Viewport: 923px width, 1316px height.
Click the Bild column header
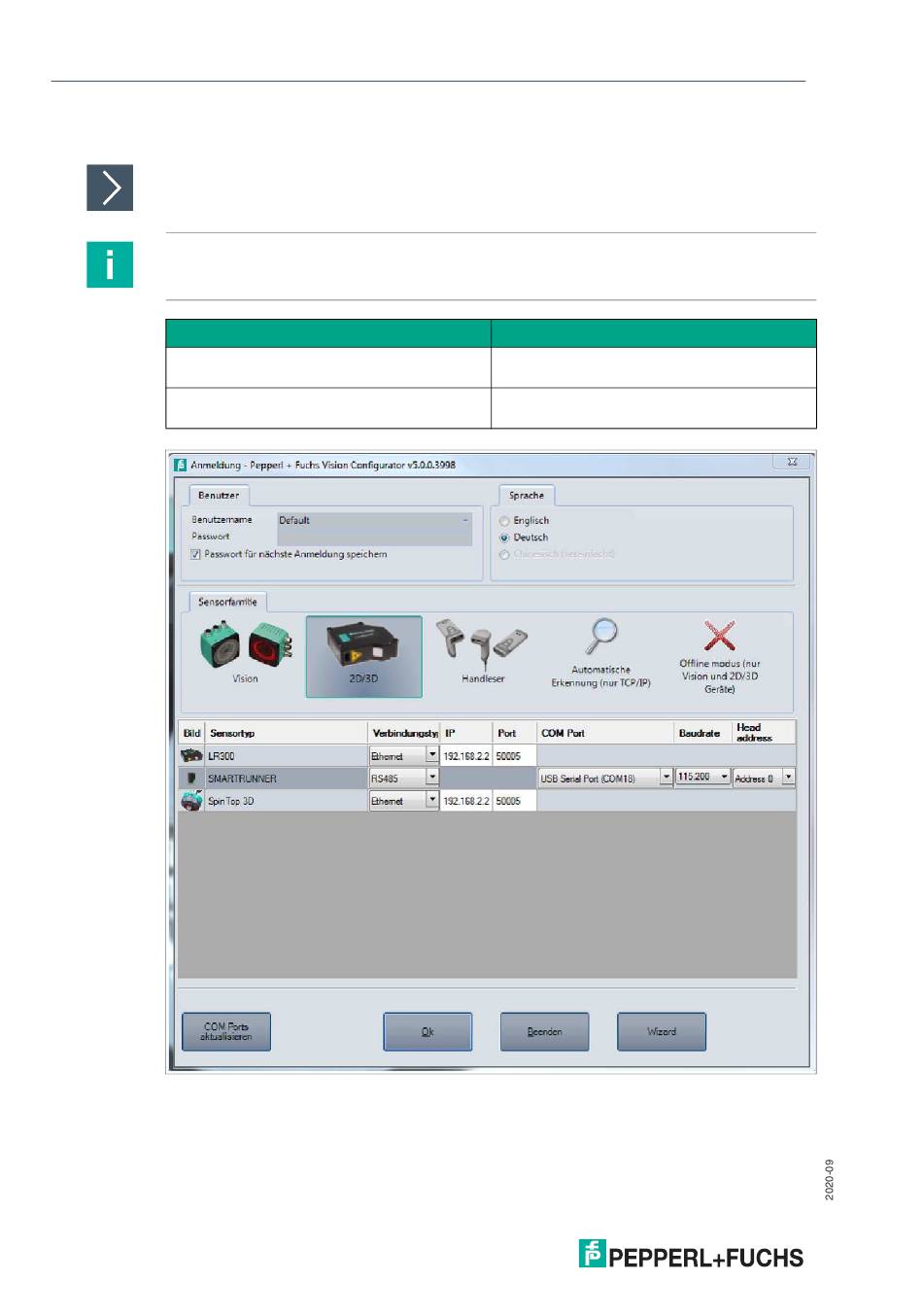[x=191, y=733]
